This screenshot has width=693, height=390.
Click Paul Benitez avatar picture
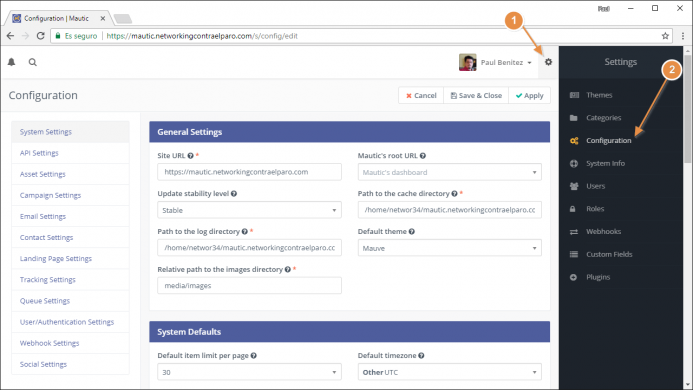[468, 62]
